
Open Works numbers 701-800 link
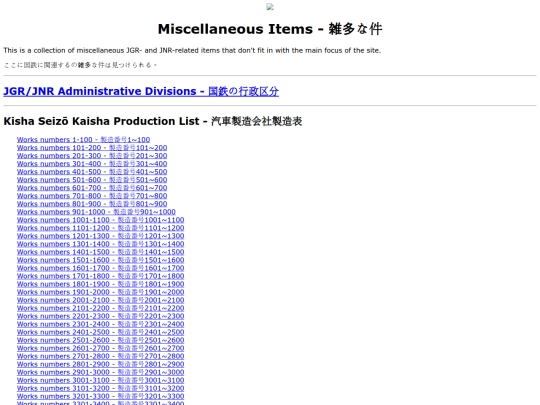pos(92,196)
